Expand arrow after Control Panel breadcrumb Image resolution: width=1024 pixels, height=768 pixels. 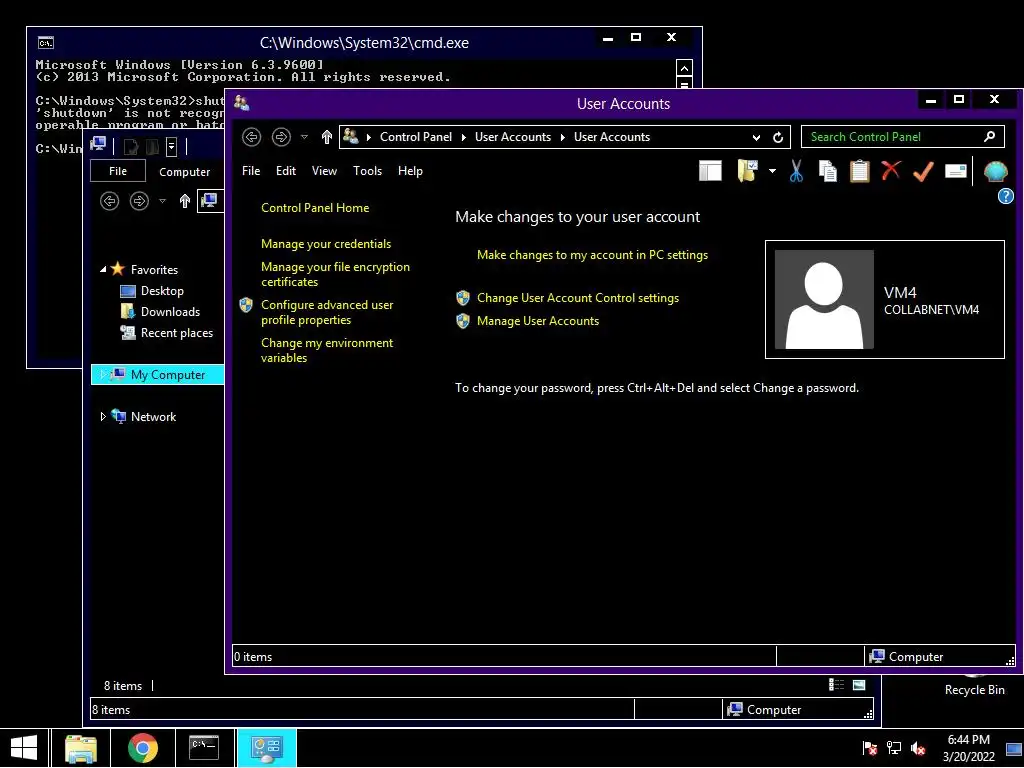coord(464,137)
